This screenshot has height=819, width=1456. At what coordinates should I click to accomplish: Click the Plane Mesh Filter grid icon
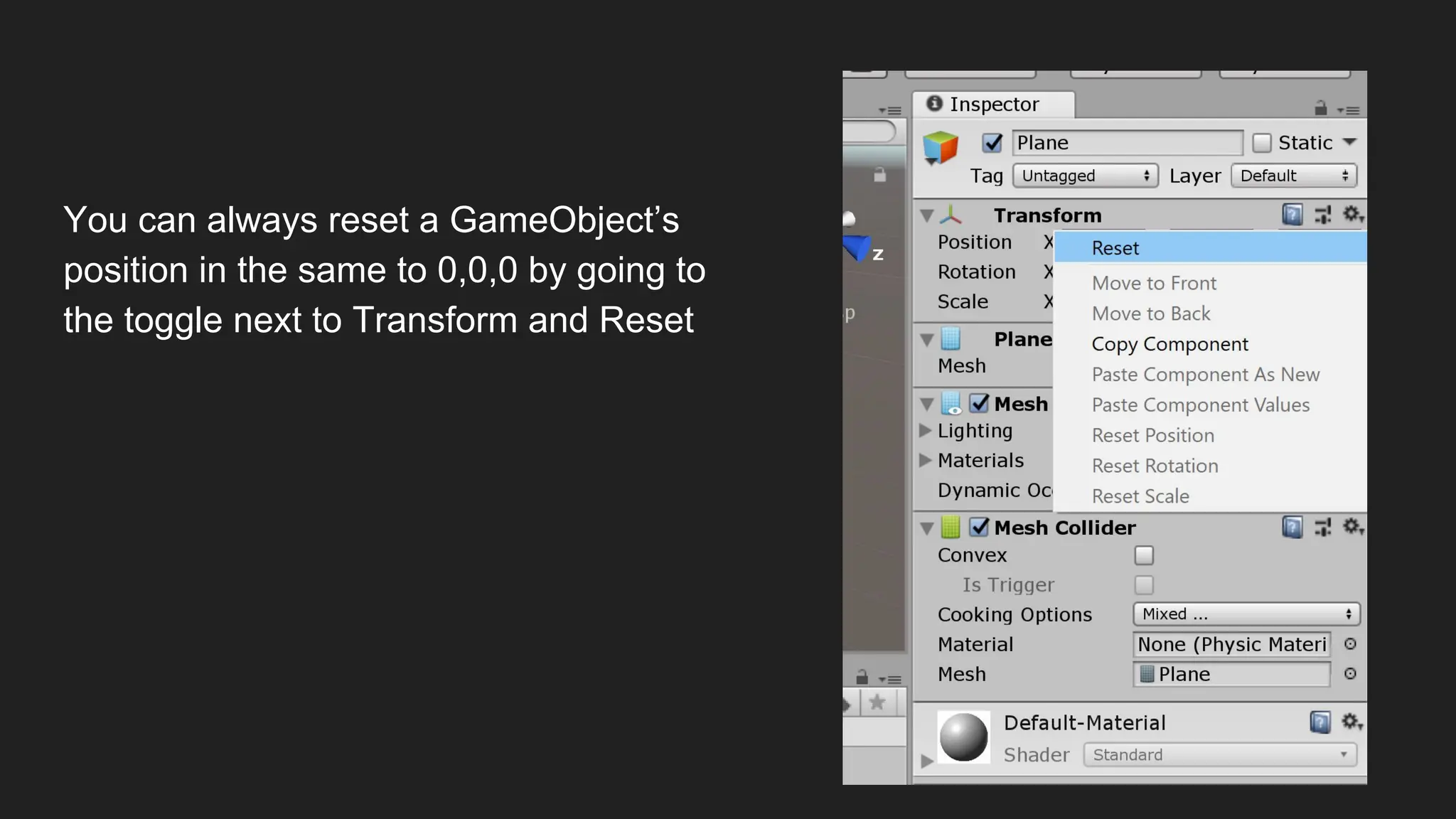point(951,339)
